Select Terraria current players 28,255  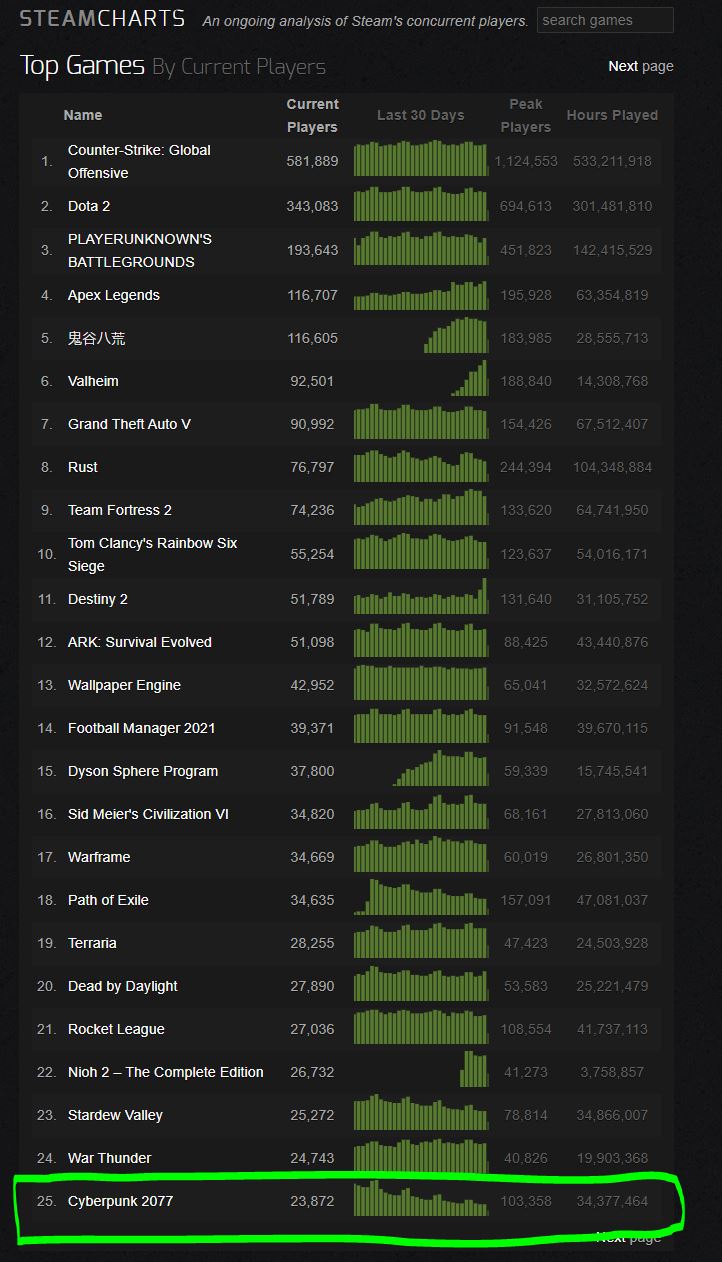[x=312, y=943]
